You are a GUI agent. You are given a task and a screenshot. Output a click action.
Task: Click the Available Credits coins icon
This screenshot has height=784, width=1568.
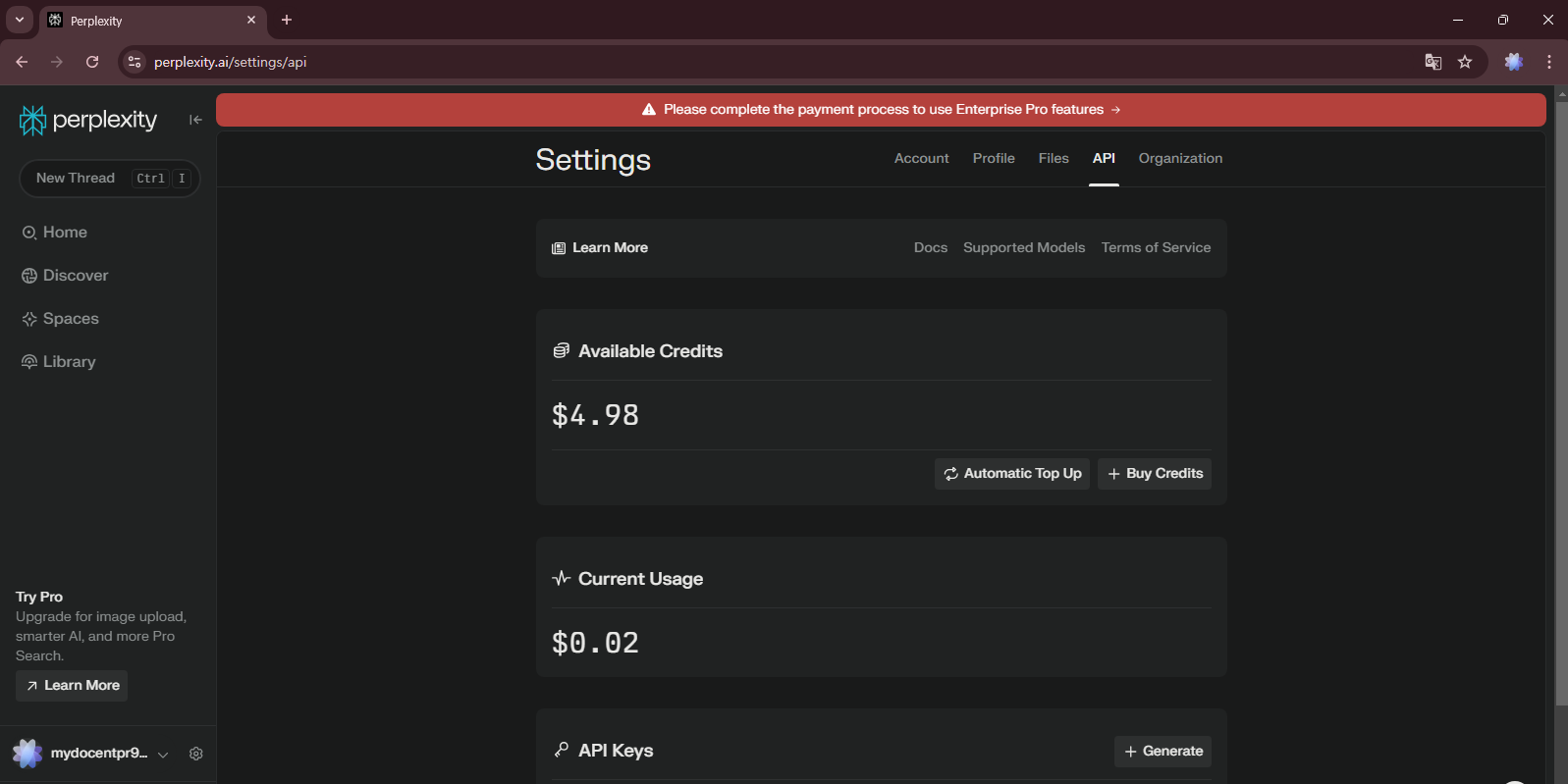pyautogui.click(x=561, y=351)
